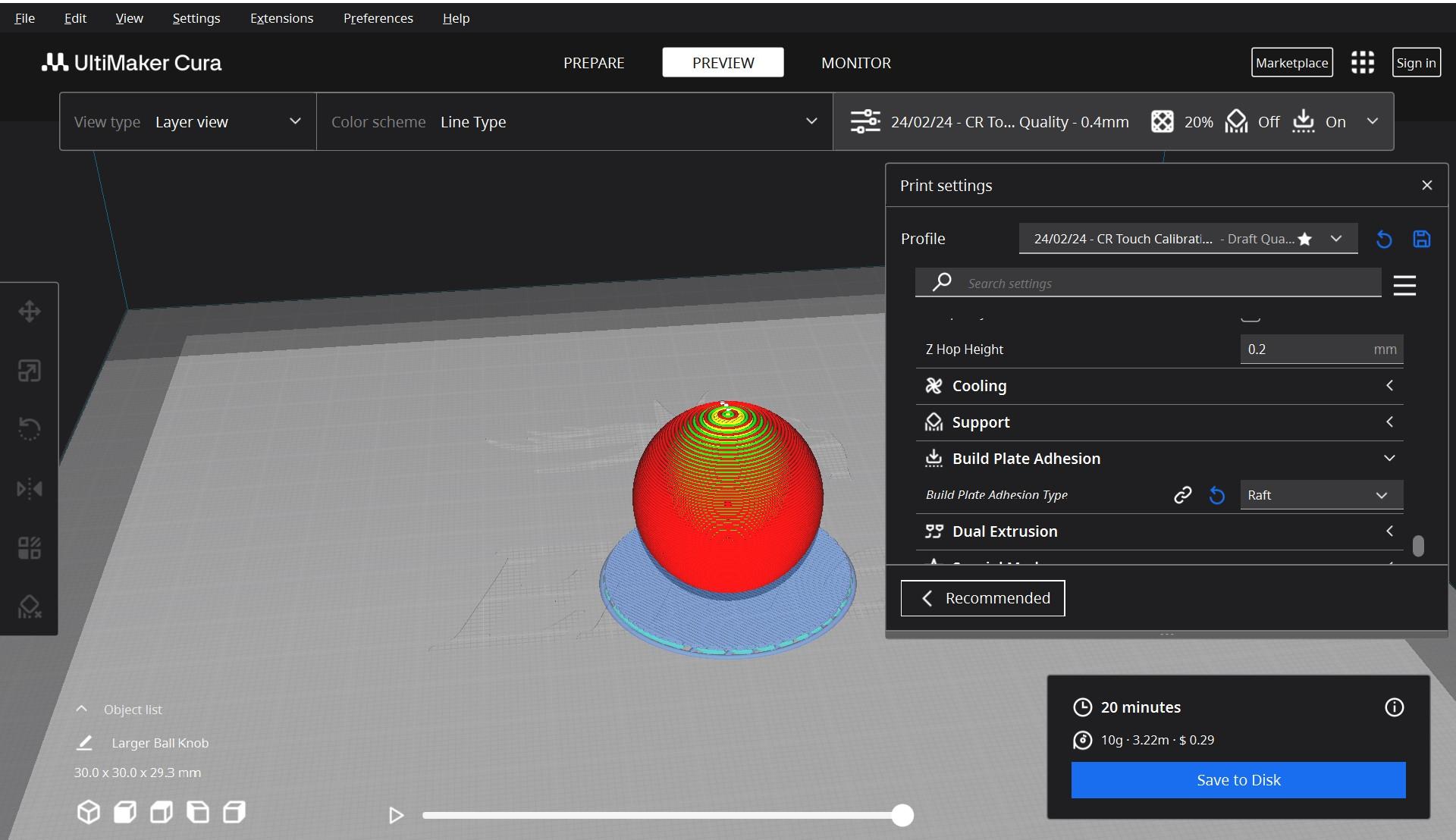Drag the layer preview timeline slider
The image size is (1456, 840).
click(902, 814)
